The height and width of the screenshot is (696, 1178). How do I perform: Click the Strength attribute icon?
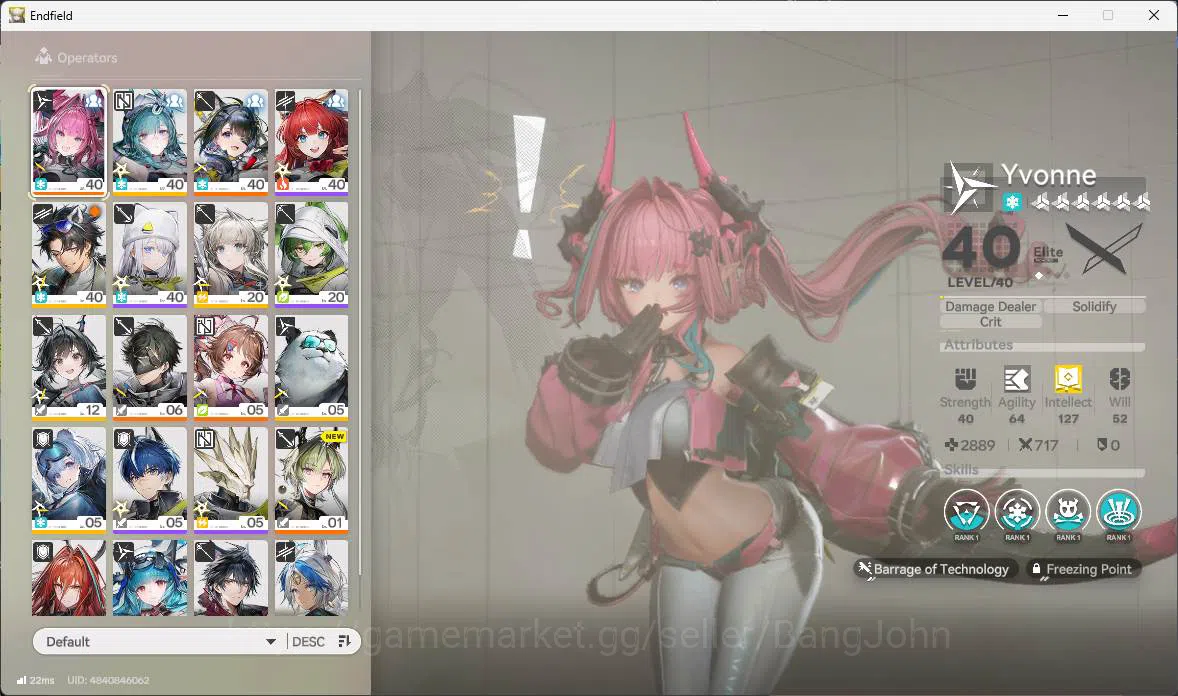pos(965,379)
